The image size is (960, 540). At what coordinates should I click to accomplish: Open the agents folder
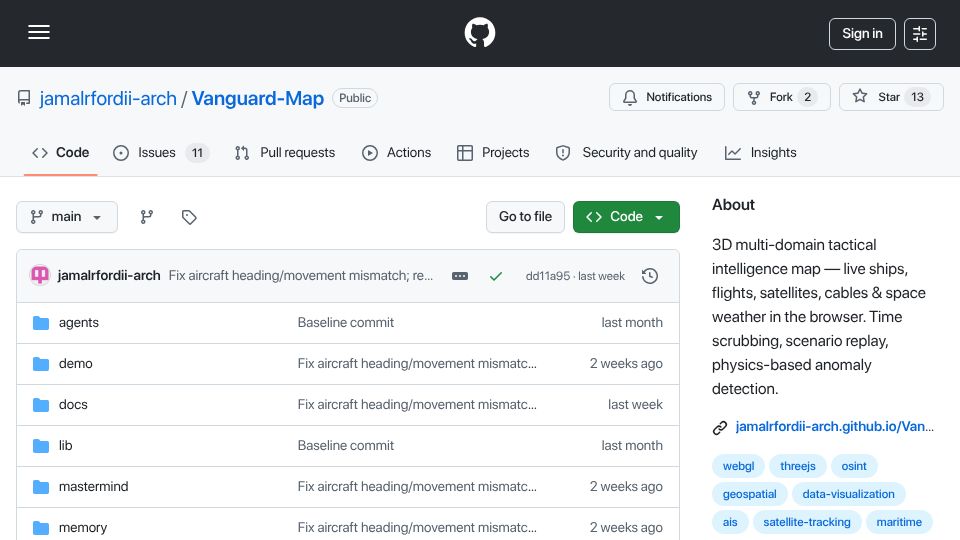tap(78, 323)
